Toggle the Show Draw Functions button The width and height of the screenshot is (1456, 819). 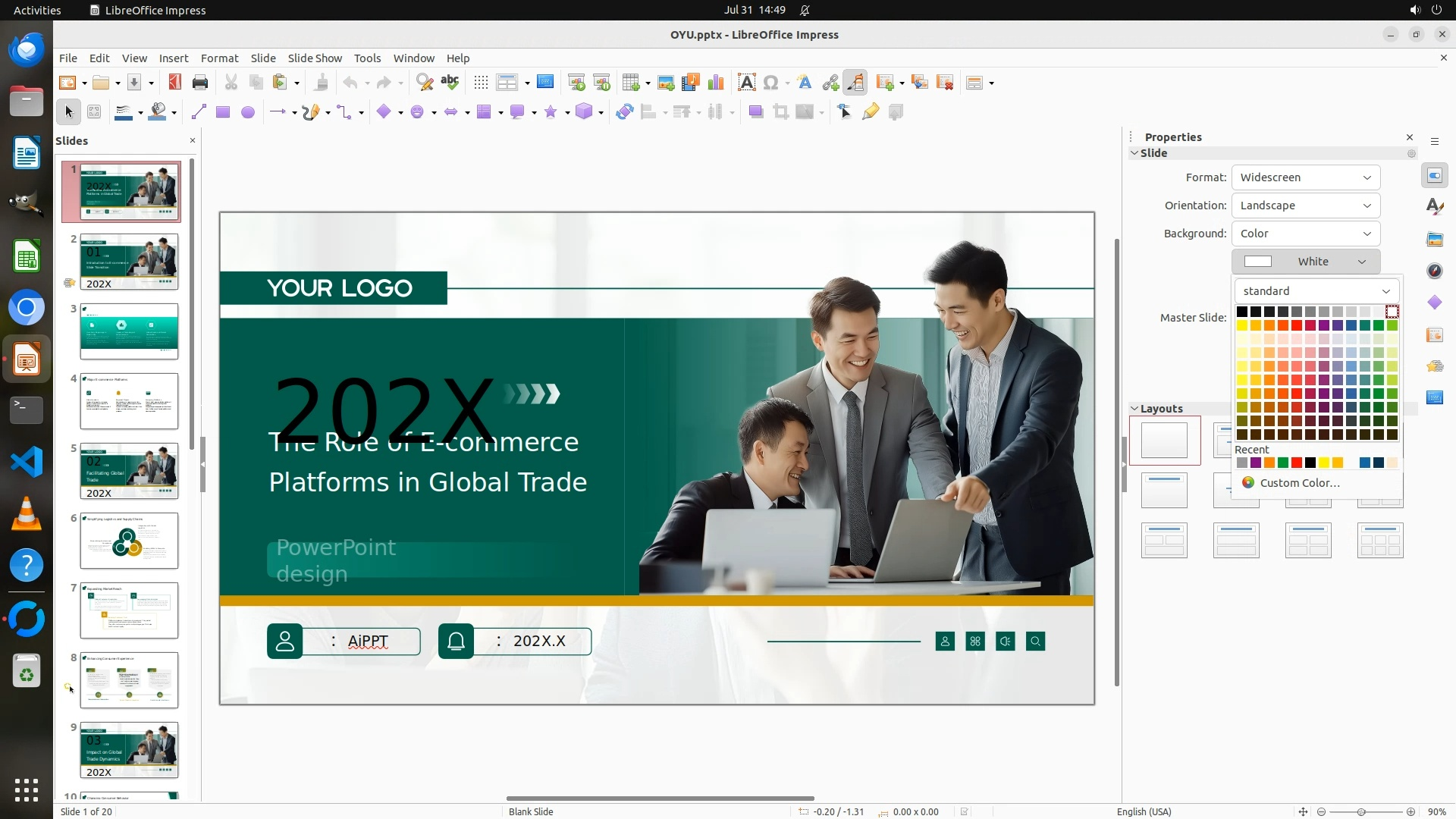click(855, 83)
